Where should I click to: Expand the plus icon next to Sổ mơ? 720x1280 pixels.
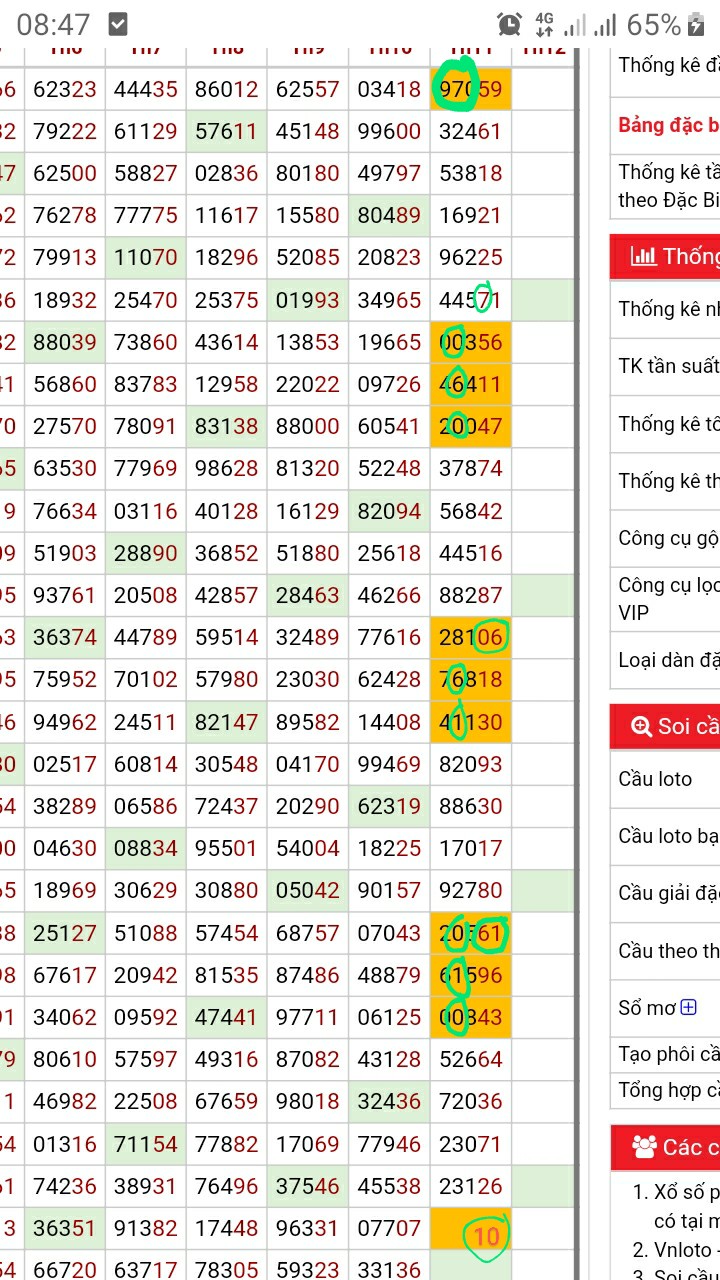[x=688, y=1007]
